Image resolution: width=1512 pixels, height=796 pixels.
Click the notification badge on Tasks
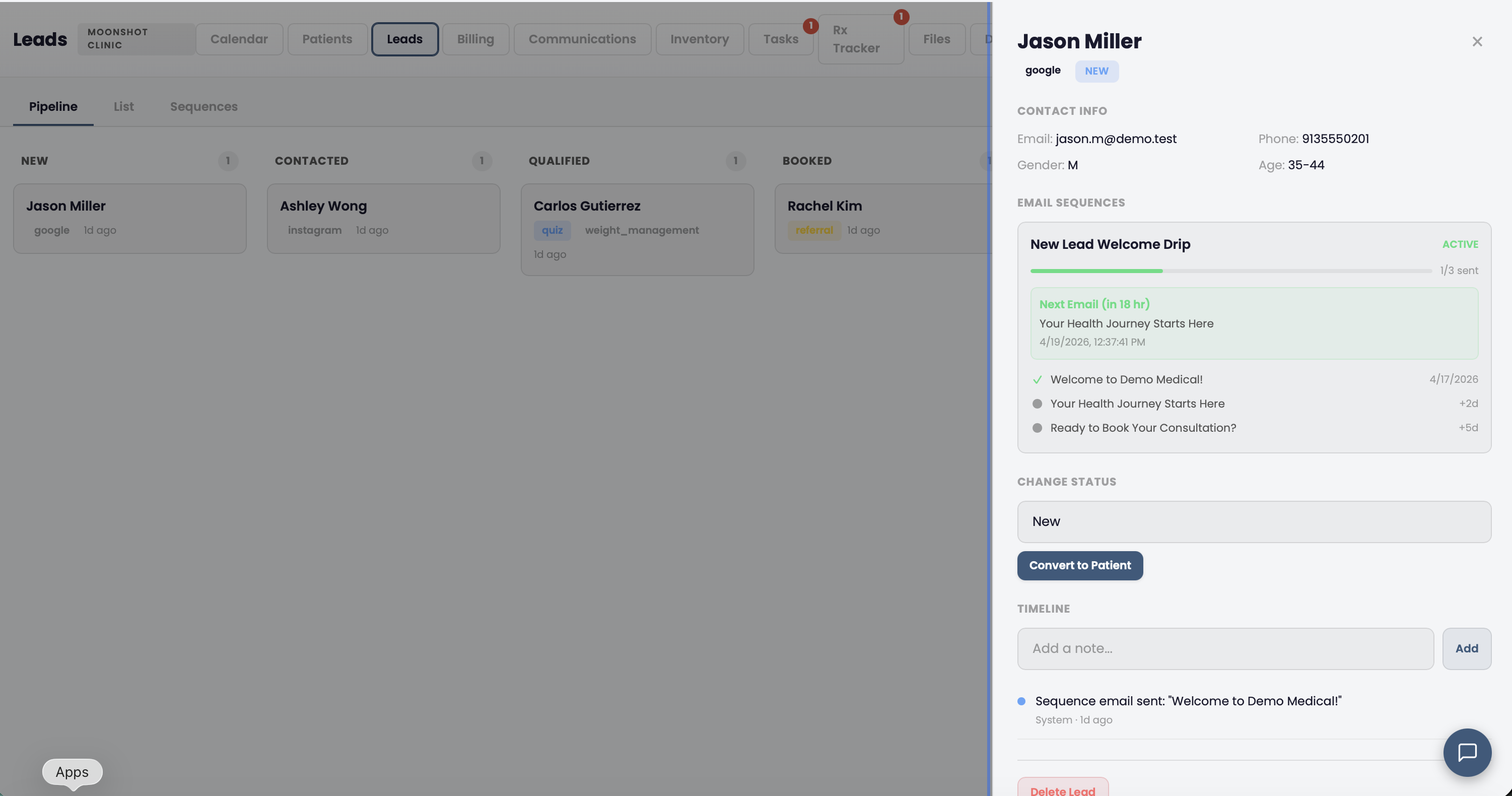[x=810, y=25]
